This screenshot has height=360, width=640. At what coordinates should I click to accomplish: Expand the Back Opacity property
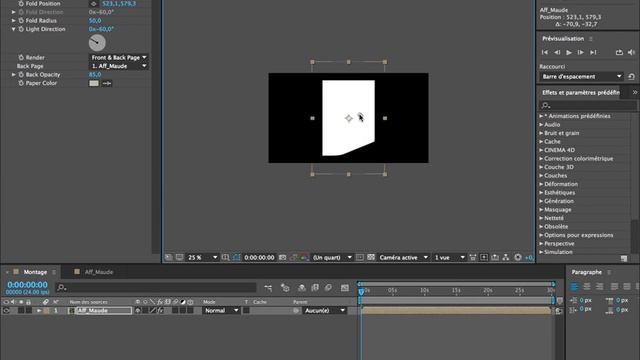tap(13, 75)
